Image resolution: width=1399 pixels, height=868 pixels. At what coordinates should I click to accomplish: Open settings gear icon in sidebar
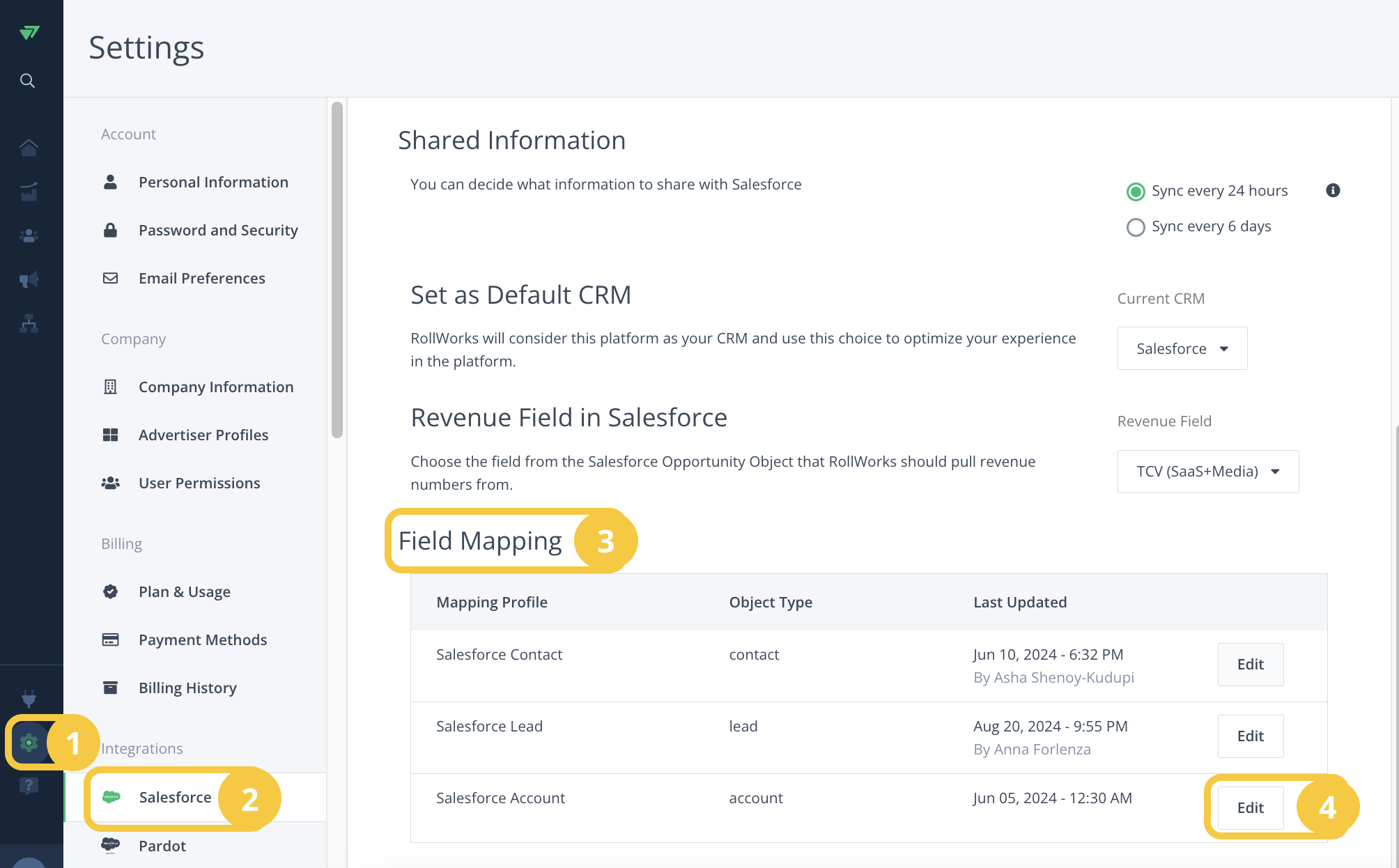click(x=29, y=743)
